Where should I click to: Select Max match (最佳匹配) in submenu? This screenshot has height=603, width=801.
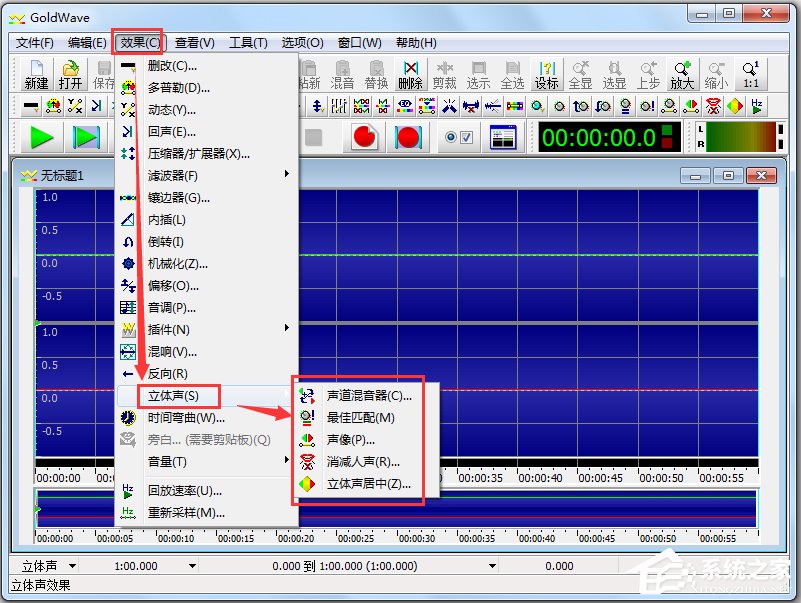366,418
